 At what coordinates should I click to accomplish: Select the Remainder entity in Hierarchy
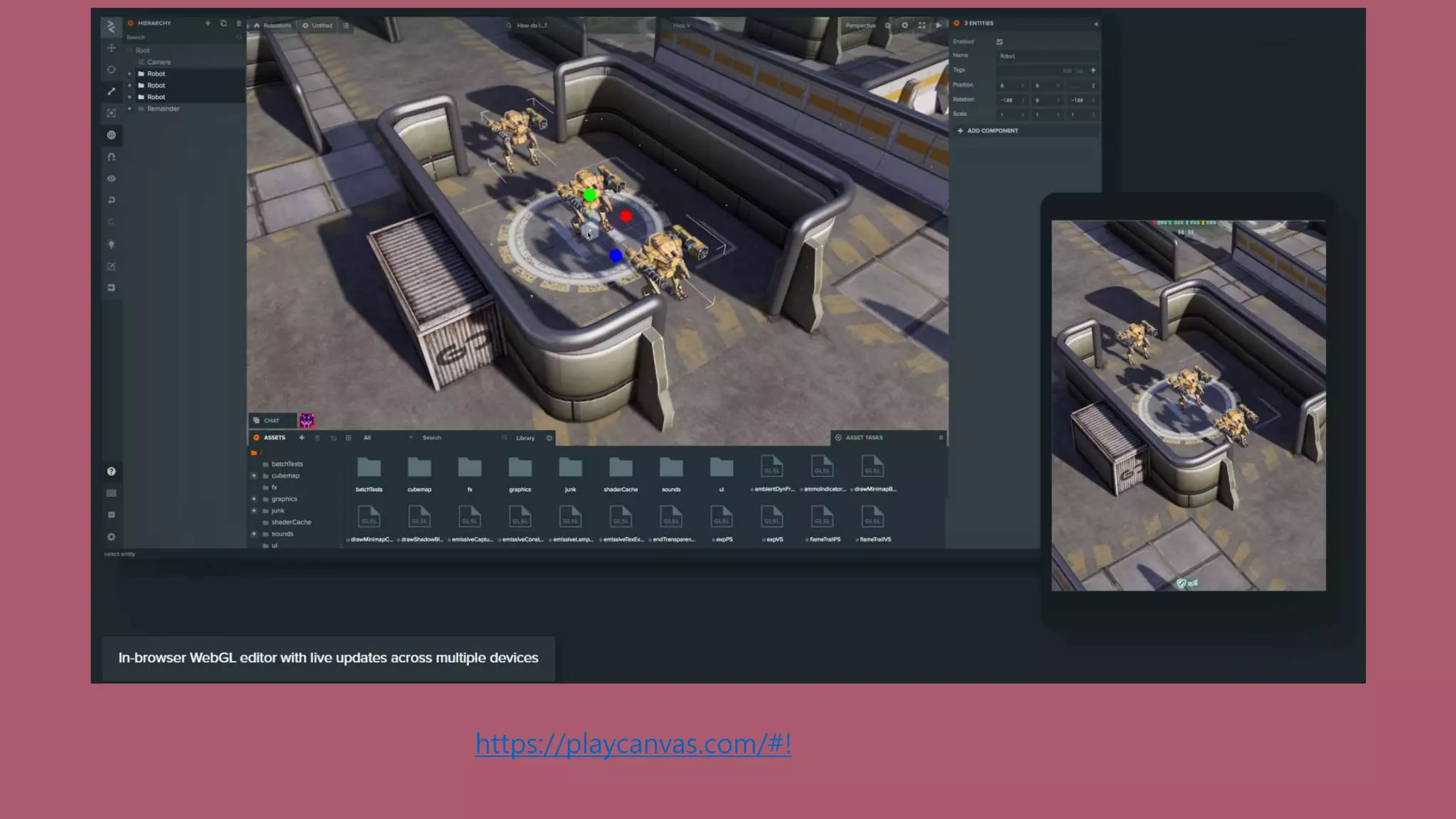163,109
